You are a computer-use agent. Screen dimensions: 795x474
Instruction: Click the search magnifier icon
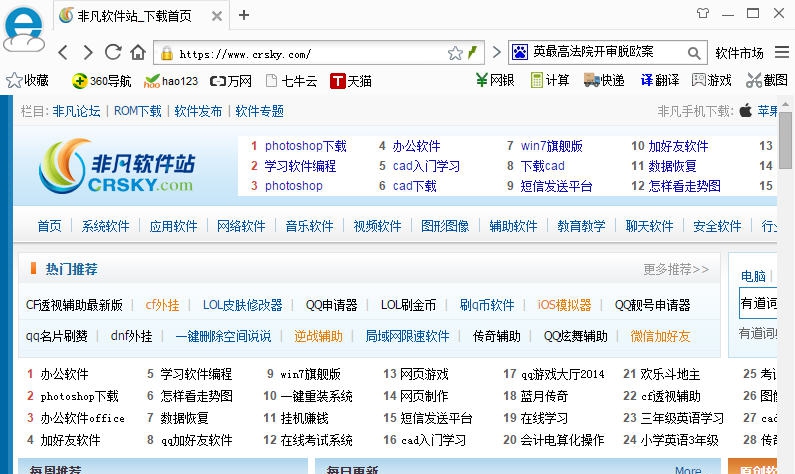tap(694, 53)
